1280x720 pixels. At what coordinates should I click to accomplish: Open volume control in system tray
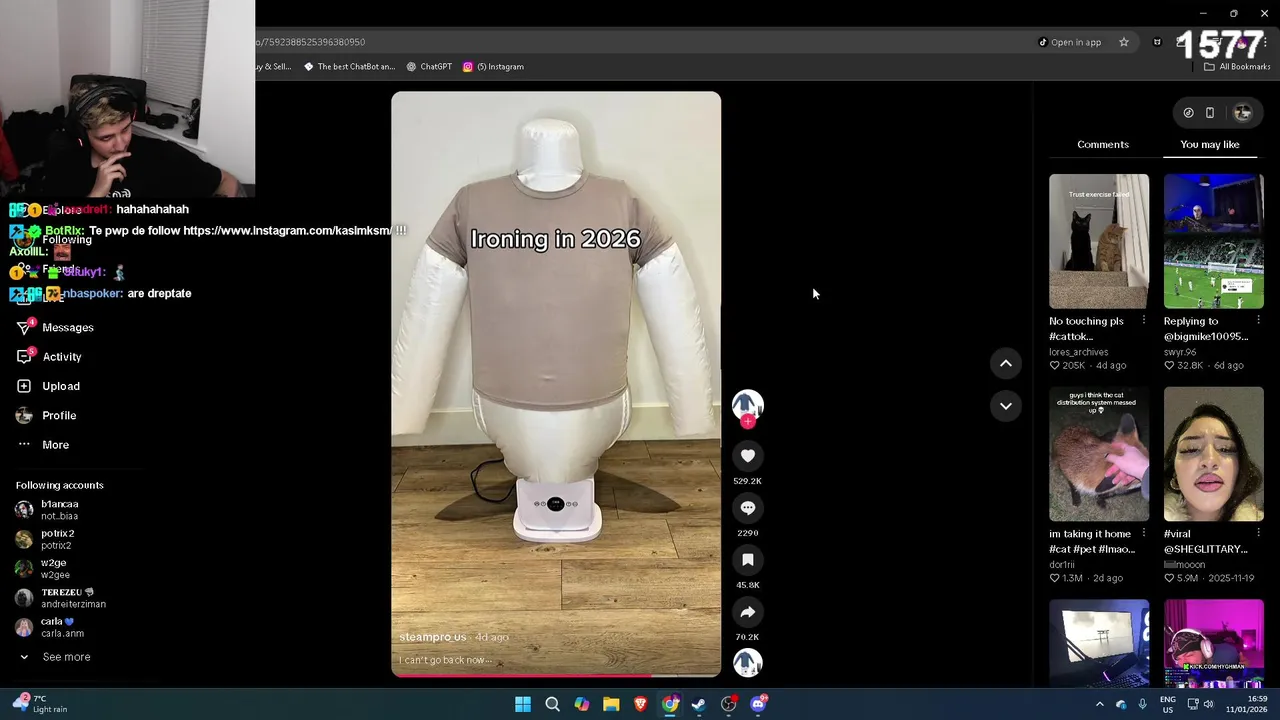click(1209, 705)
